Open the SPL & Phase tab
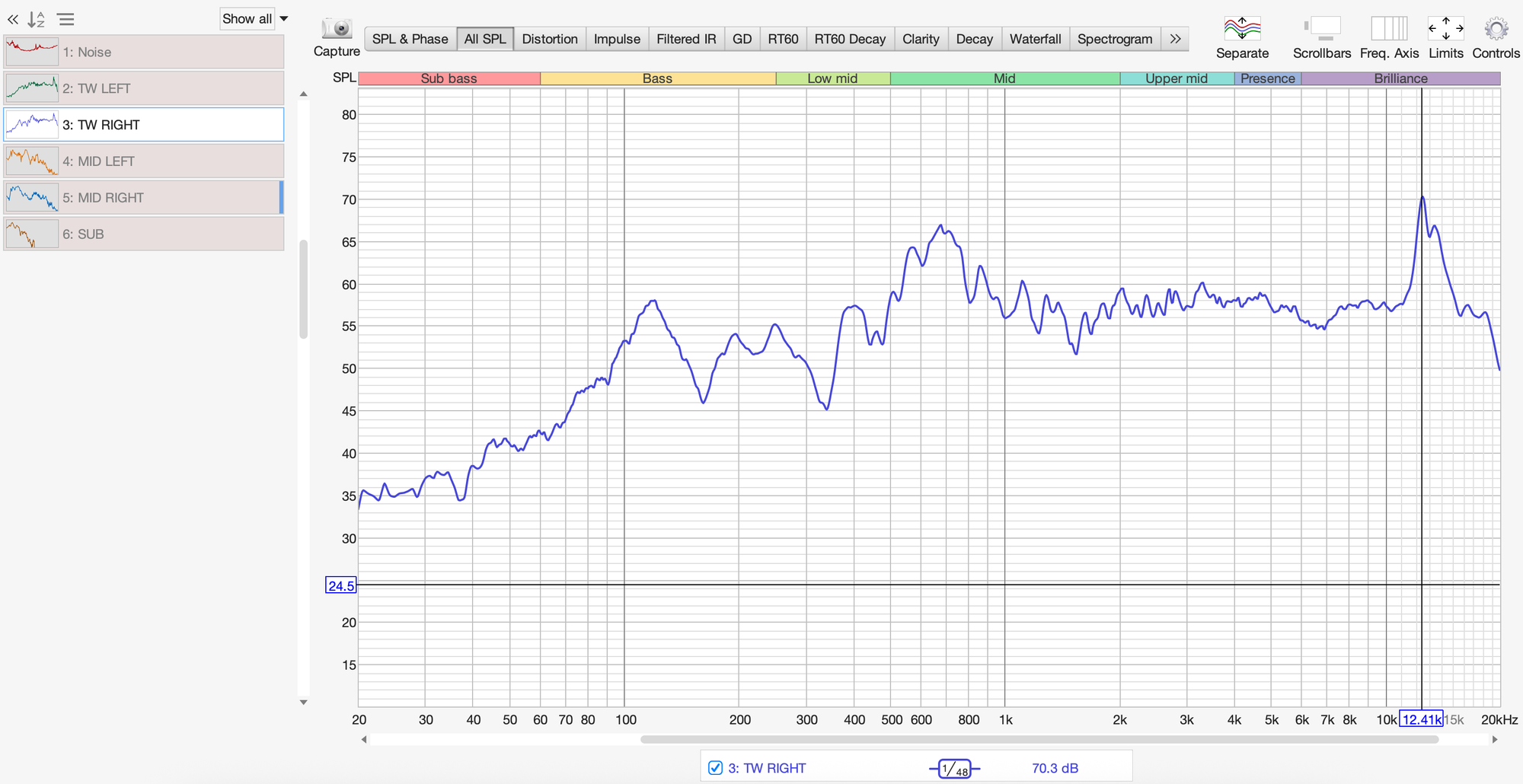Screen dimensions: 1523x784 [x=410, y=39]
